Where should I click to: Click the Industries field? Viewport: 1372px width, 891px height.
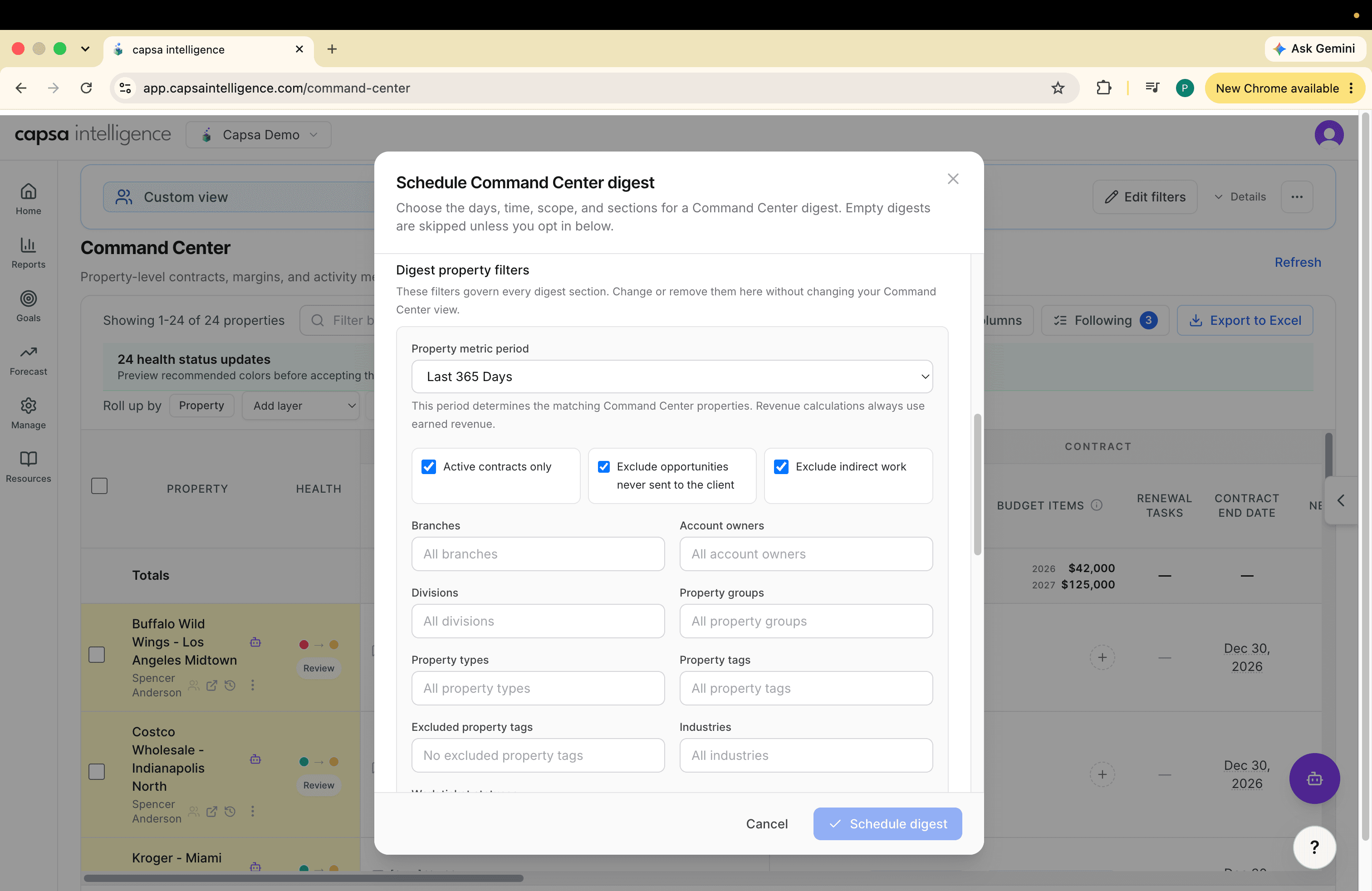[x=806, y=755]
